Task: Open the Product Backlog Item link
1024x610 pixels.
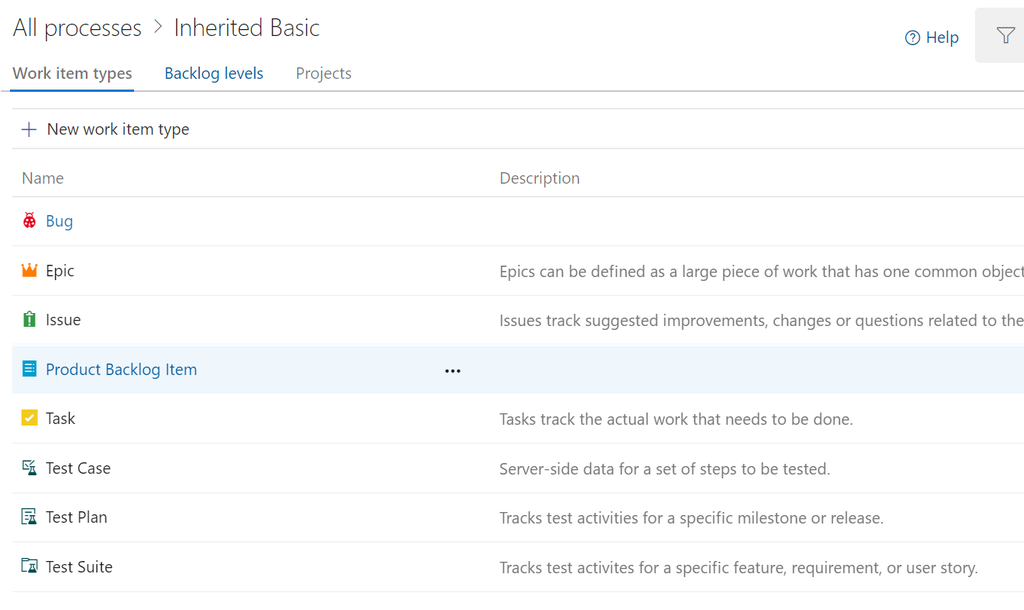Action: (x=121, y=370)
